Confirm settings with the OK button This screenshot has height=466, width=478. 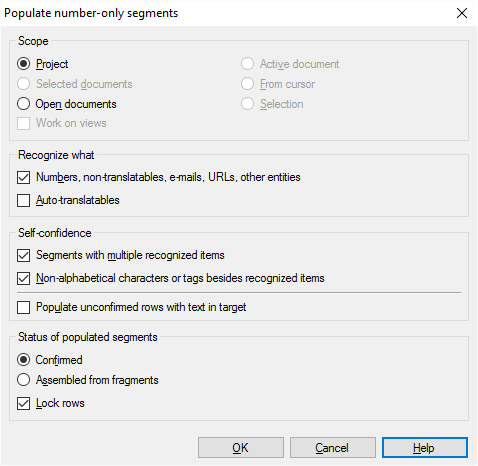click(241, 448)
